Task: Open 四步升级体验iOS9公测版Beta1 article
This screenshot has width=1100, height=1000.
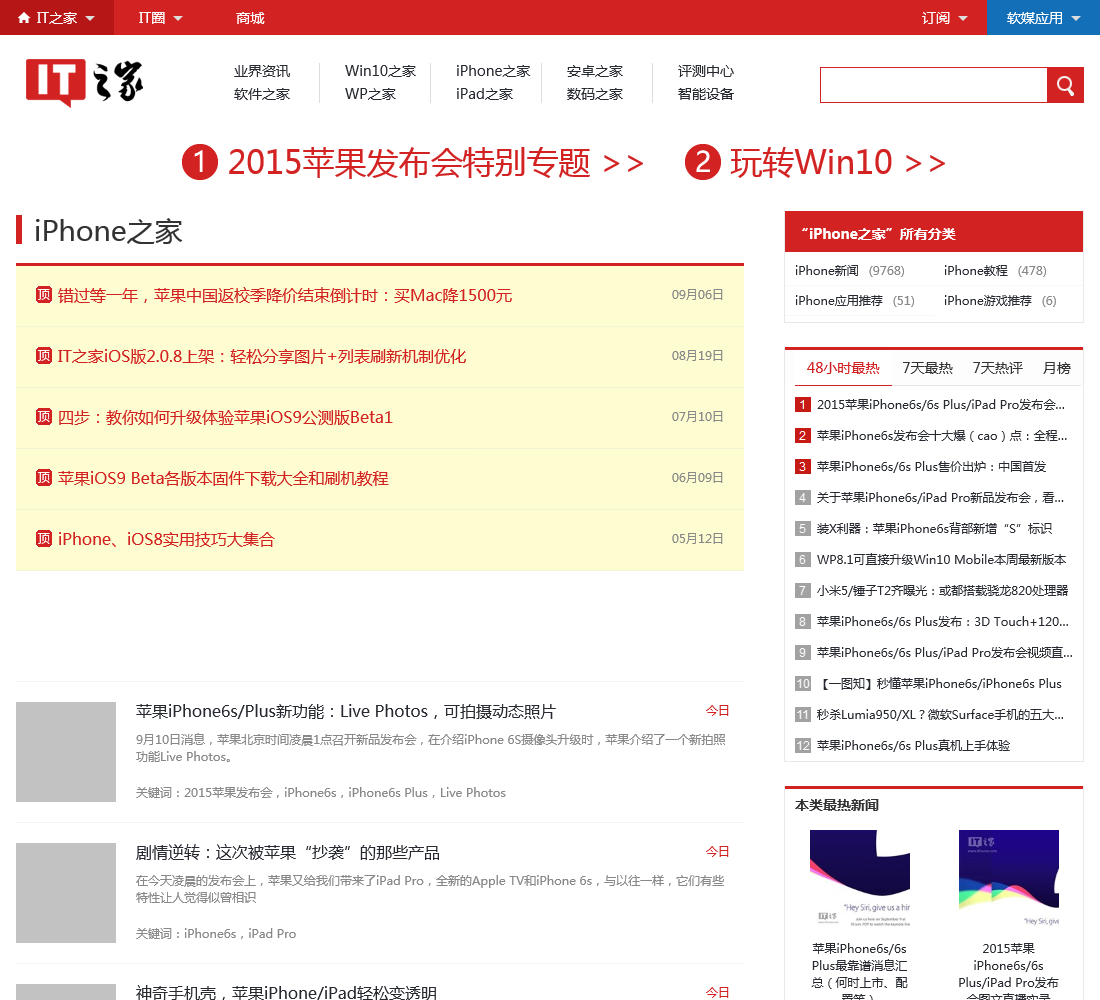Action: (x=225, y=418)
